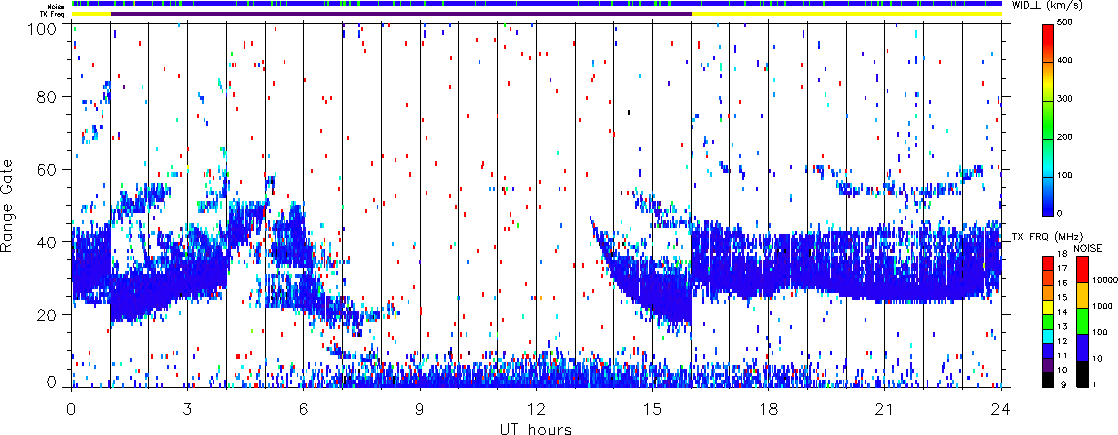The height and width of the screenshot is (435, 1118).
Task: Click the black swatch in NOISE legend
Action: point(1082,374)
